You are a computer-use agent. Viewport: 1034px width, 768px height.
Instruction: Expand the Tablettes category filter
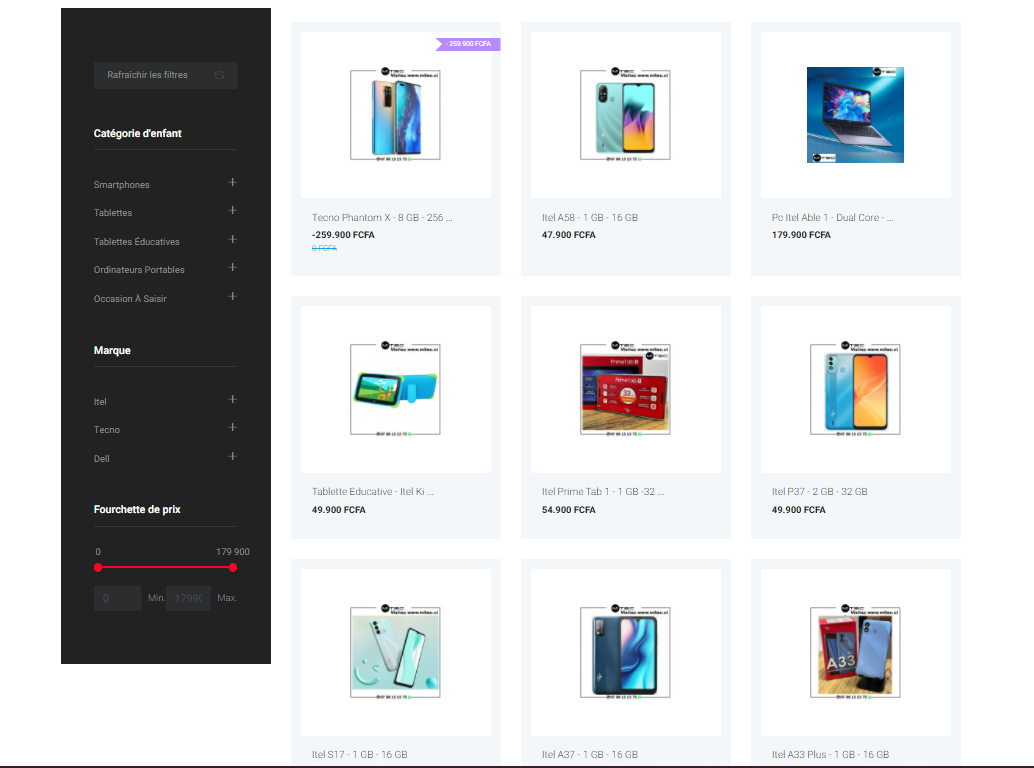coord(232,211)
